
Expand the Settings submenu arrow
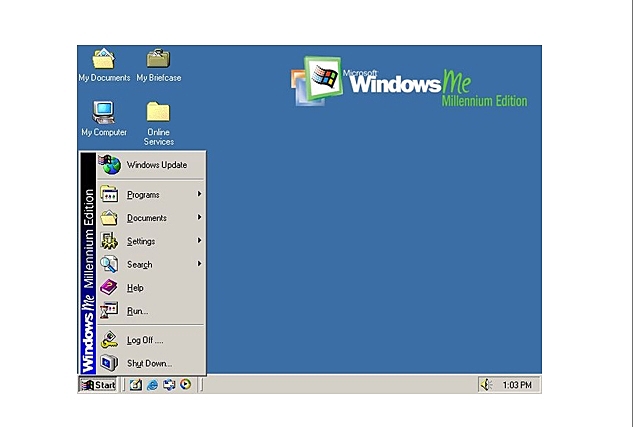click(x=199, y=241)
